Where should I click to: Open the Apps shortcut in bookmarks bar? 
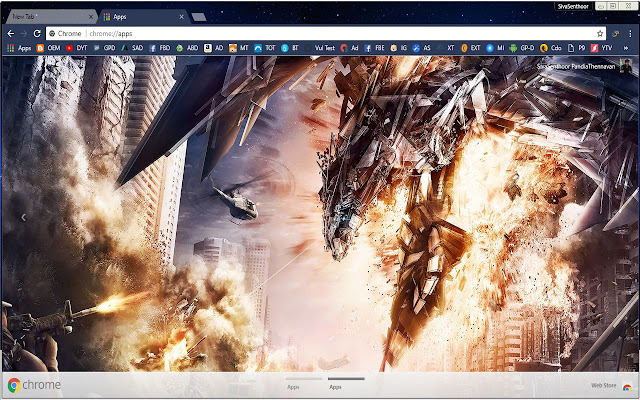19,48
